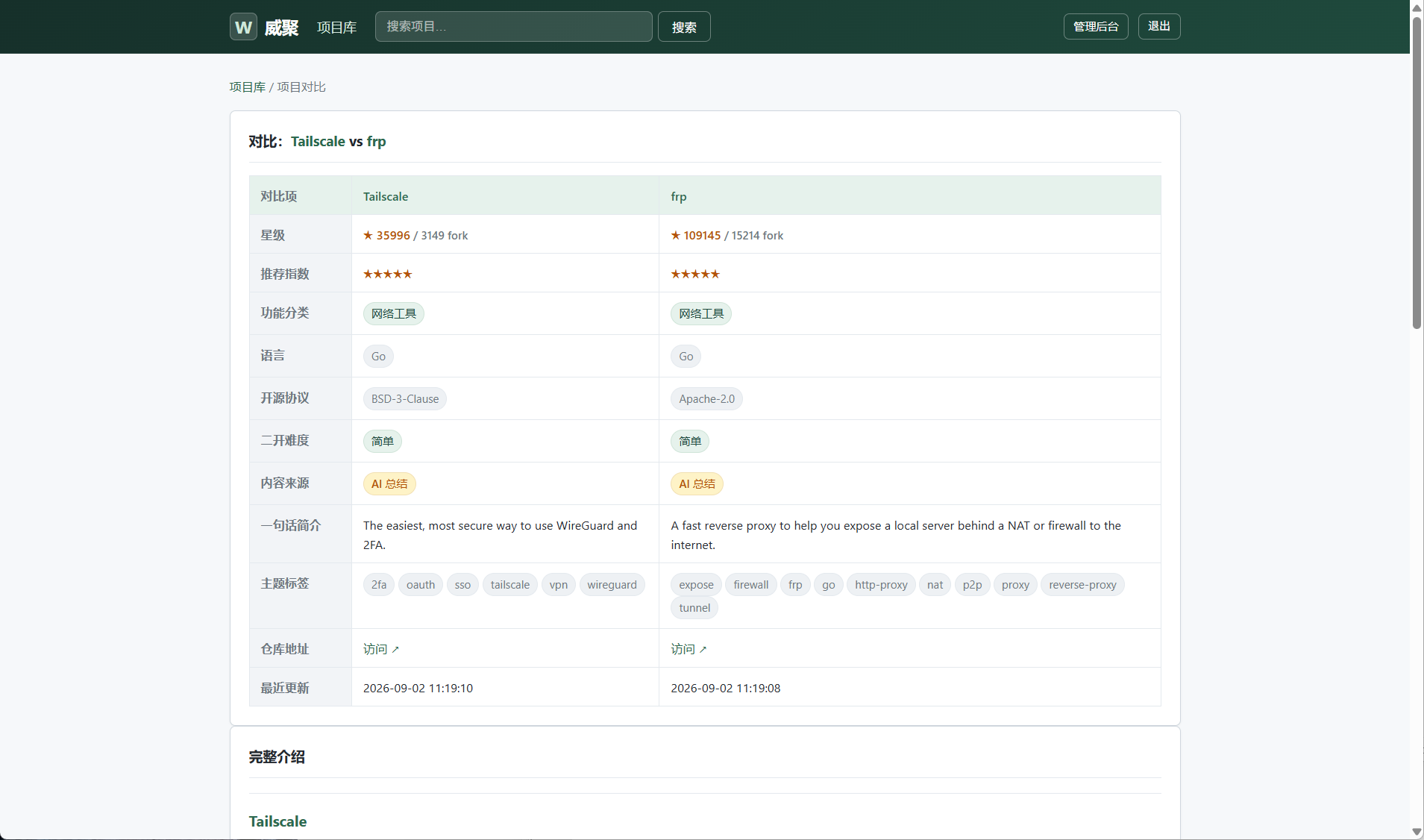The height and width of the screenshot is (840, 1424).
Task: Click the BSD-3-Clause license tag
Action: click(x=405, y=399)
